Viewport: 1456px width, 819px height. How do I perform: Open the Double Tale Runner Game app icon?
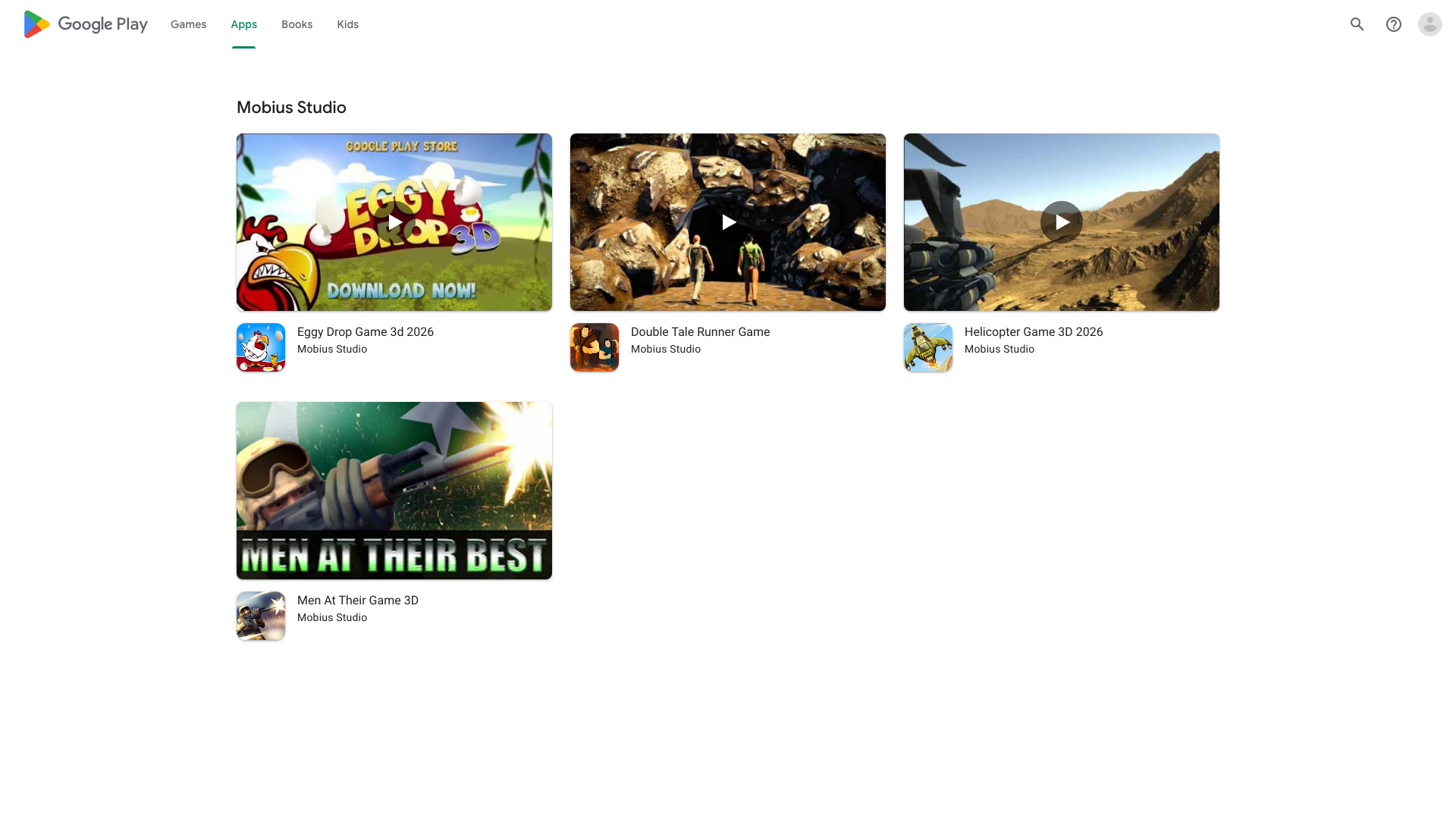coord(595,347)
